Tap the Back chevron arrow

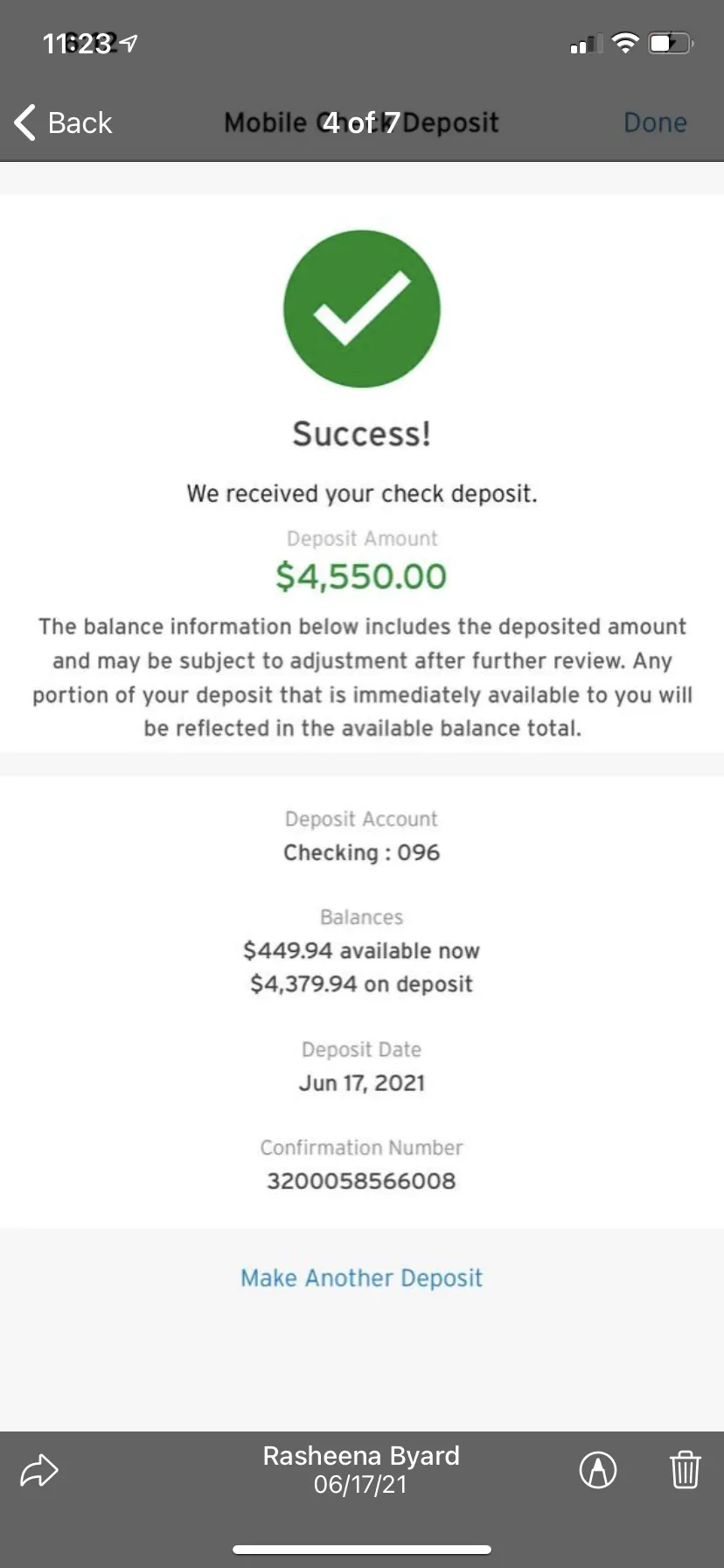coord(24,122)
